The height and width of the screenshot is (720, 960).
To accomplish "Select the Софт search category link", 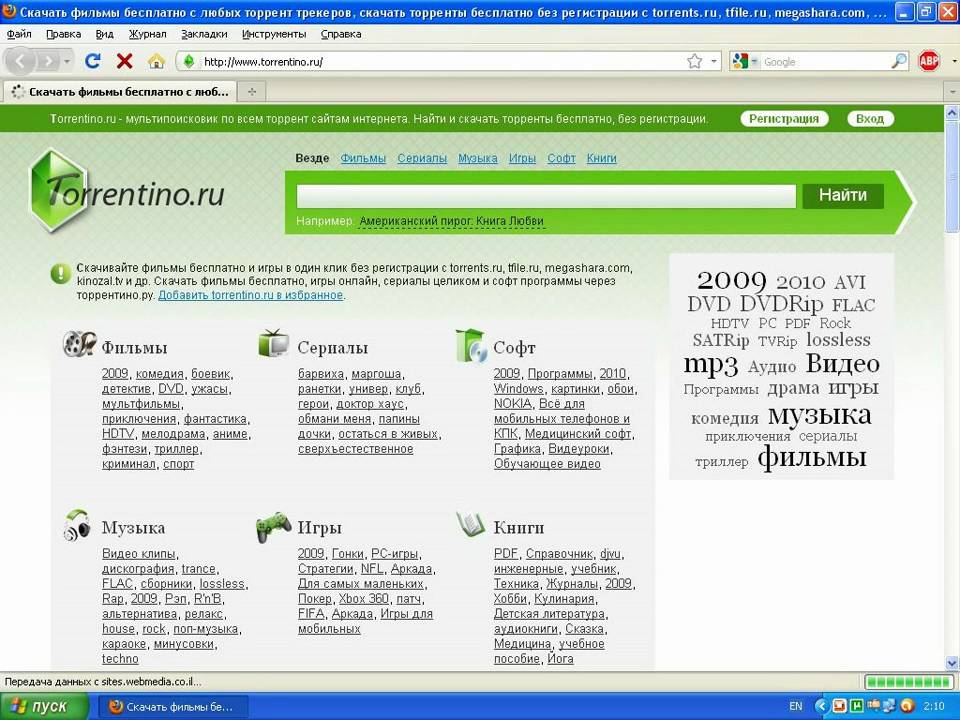I will (561, 158).
